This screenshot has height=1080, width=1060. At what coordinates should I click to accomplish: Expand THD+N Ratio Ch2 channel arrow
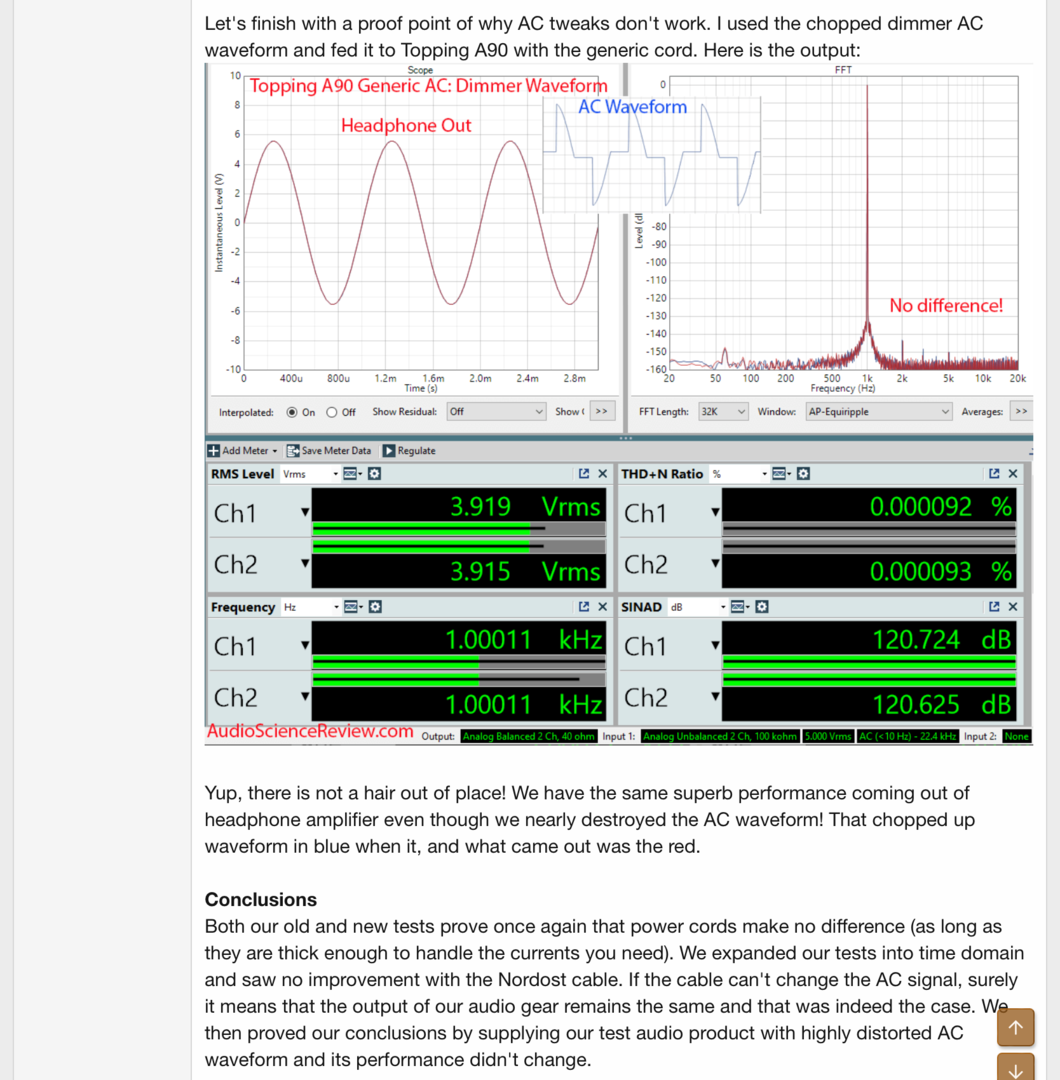tap(715, 563)
